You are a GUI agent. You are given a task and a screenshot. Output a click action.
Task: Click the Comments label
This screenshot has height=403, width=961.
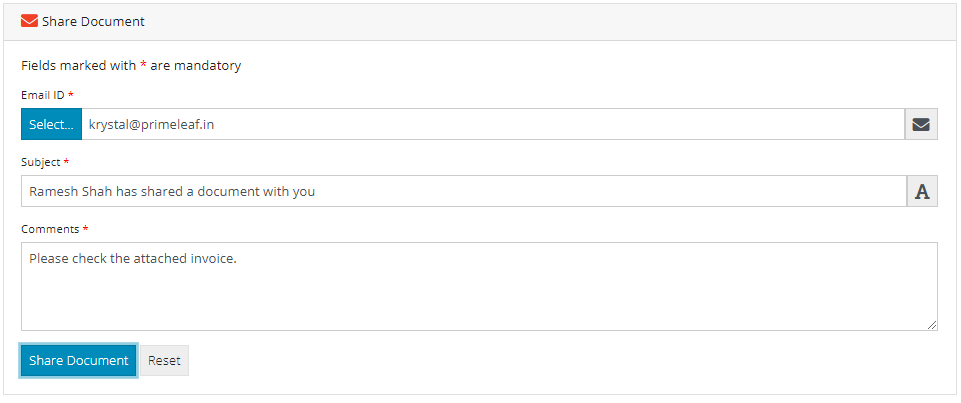click(50, 229)
